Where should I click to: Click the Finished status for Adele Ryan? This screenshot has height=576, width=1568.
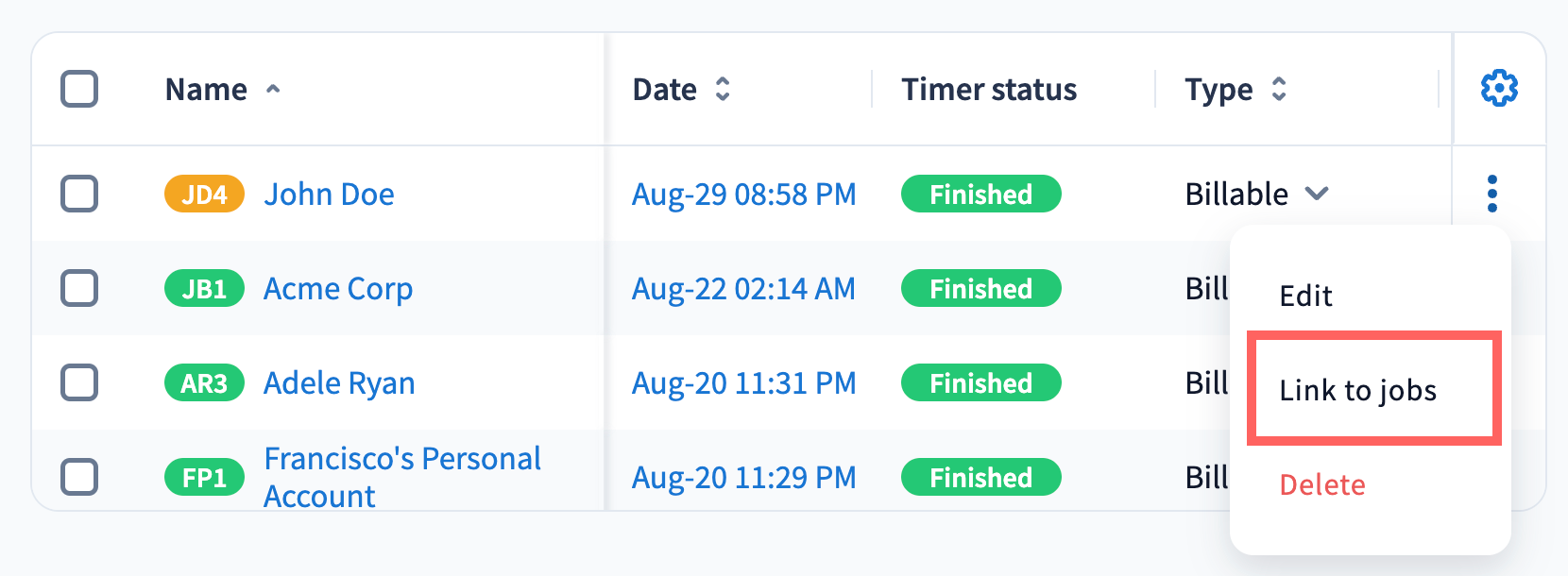tap(980, 383)
